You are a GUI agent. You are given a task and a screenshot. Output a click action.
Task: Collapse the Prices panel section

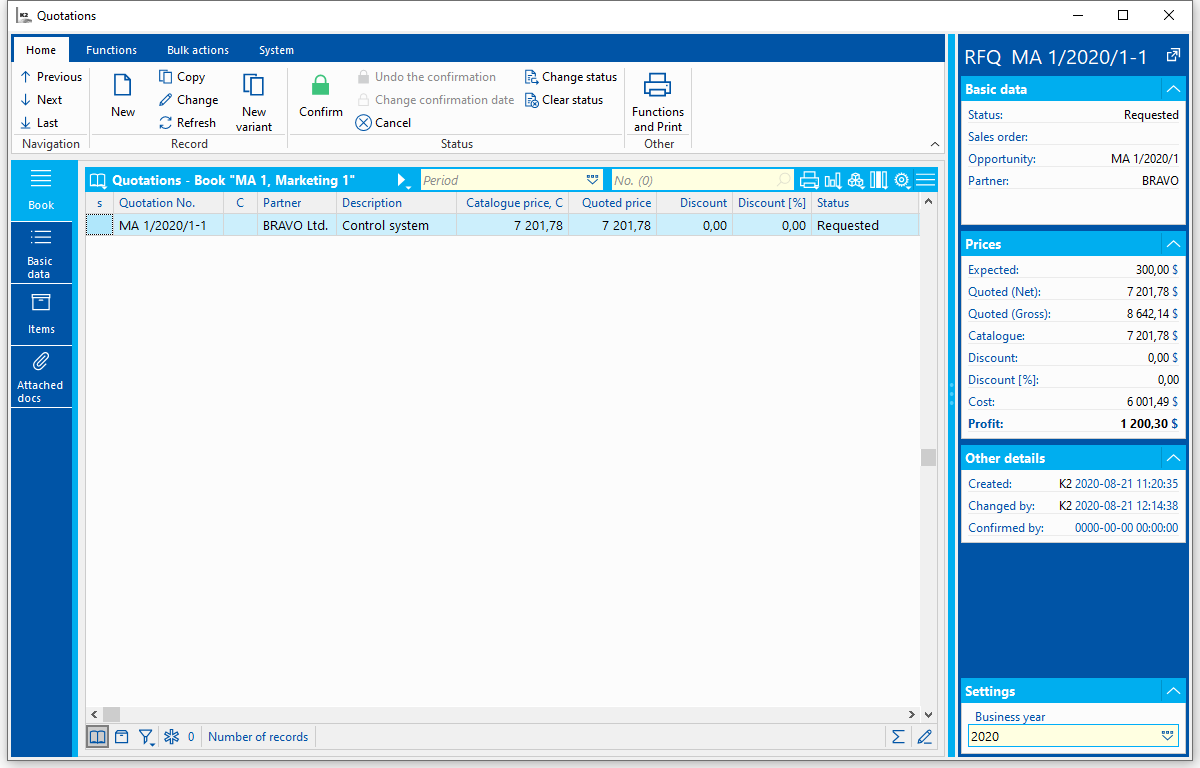pos(1172,244)
